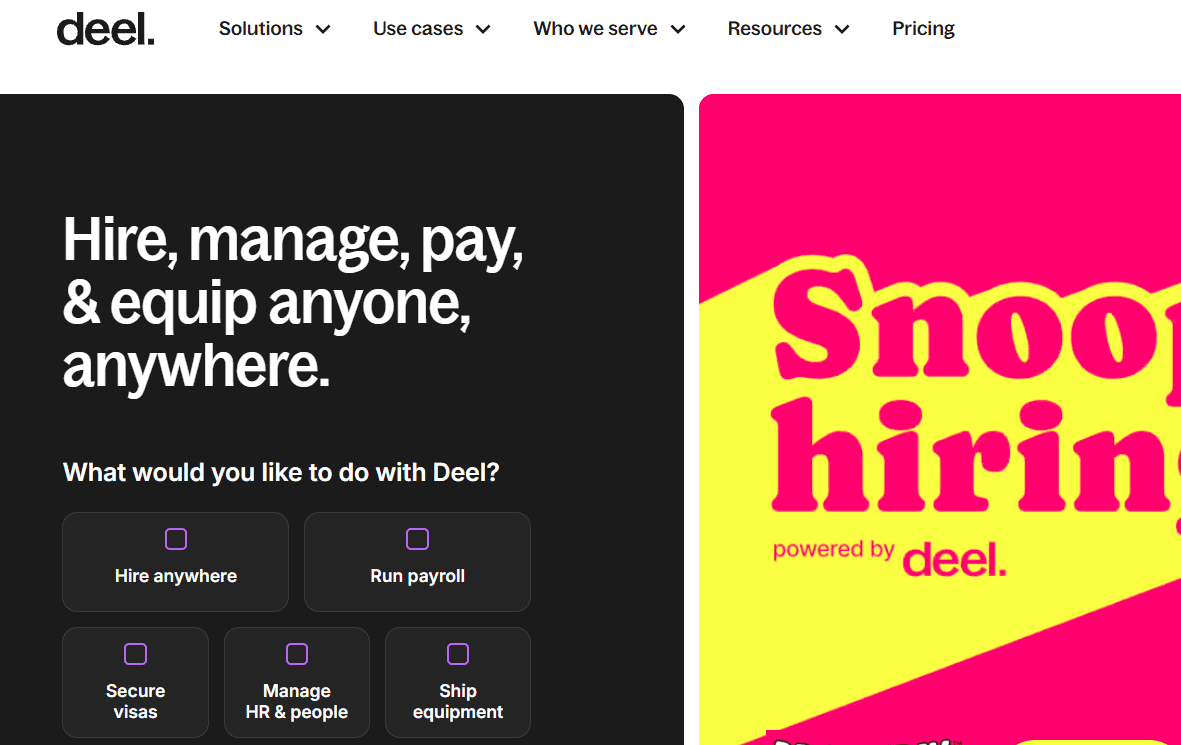Open the Solutions menu
Viewport: 1181px width, 745px height.
tap(261, 29)
